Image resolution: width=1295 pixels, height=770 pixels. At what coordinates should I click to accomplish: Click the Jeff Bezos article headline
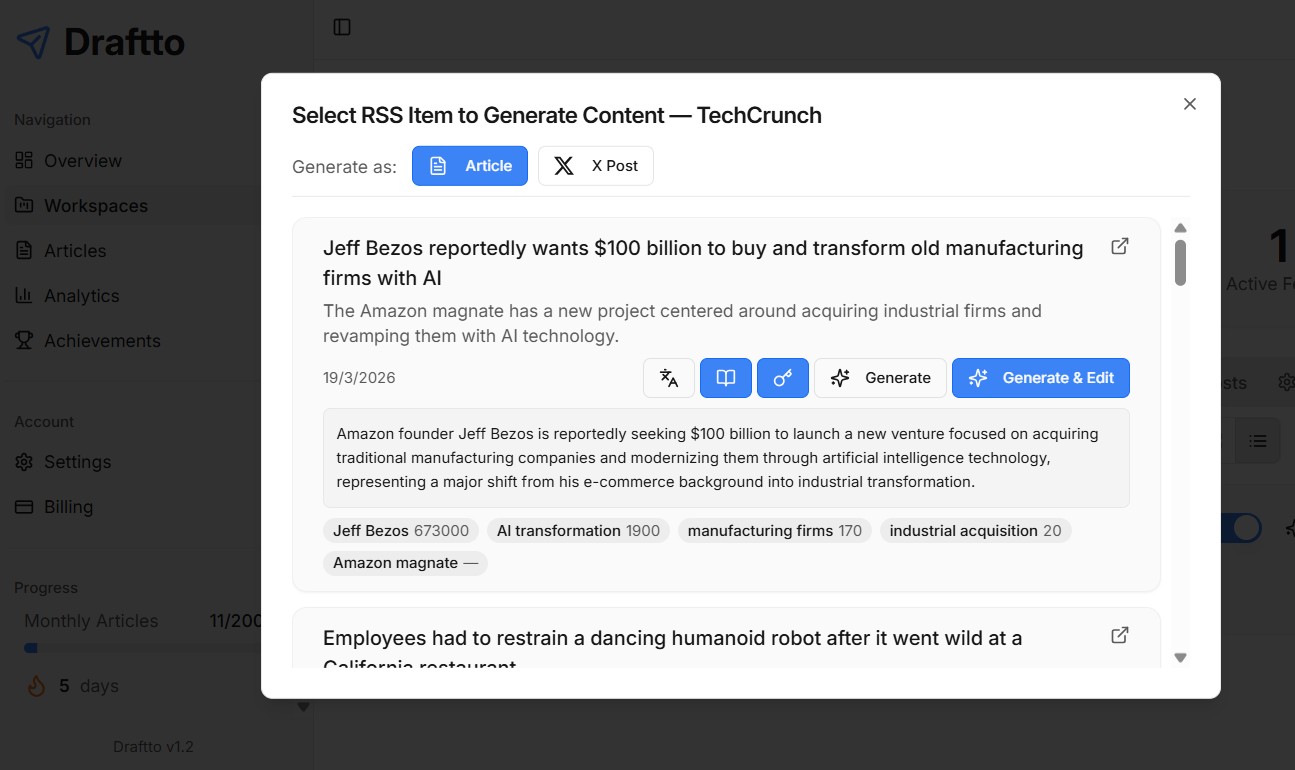pyautogui.click(x=703, y=262)
